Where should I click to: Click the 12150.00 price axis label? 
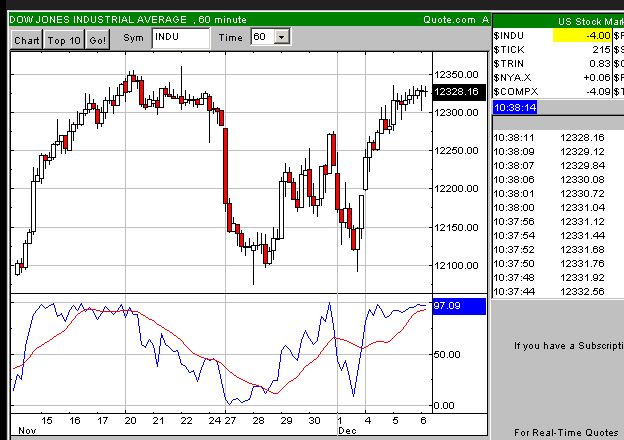point(456,227)
